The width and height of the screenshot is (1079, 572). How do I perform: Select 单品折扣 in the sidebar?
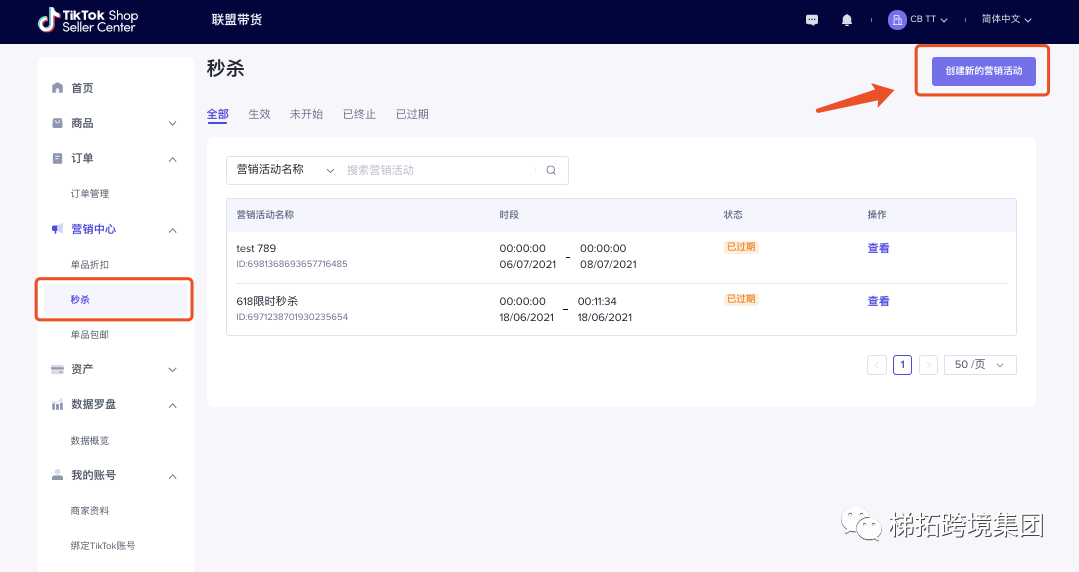90,265
